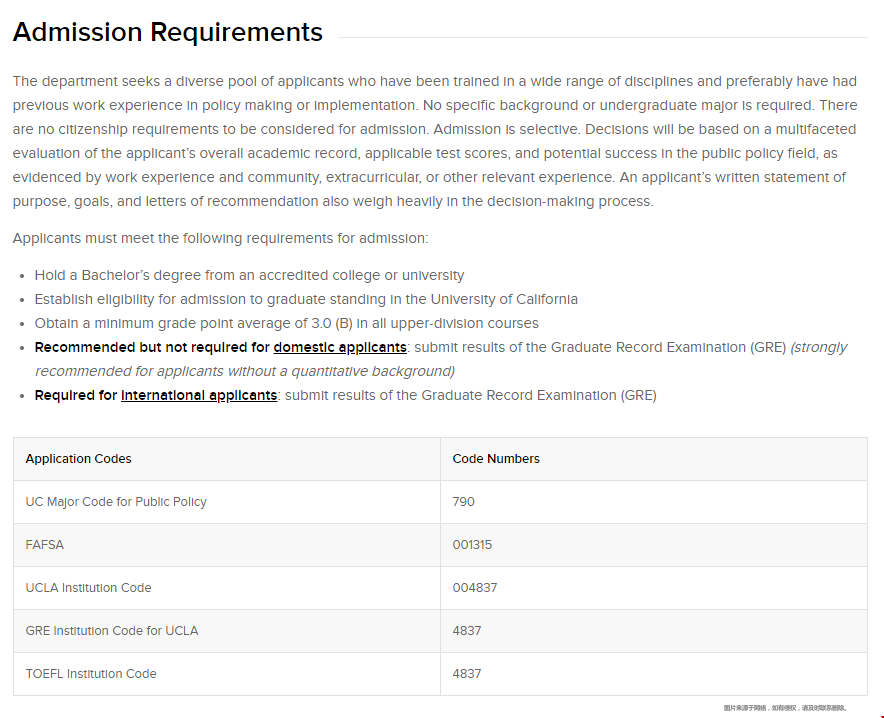Select the UC Major Code for Public Policy cell
This screenshot has height=718, width=884.
pos(116,502)
